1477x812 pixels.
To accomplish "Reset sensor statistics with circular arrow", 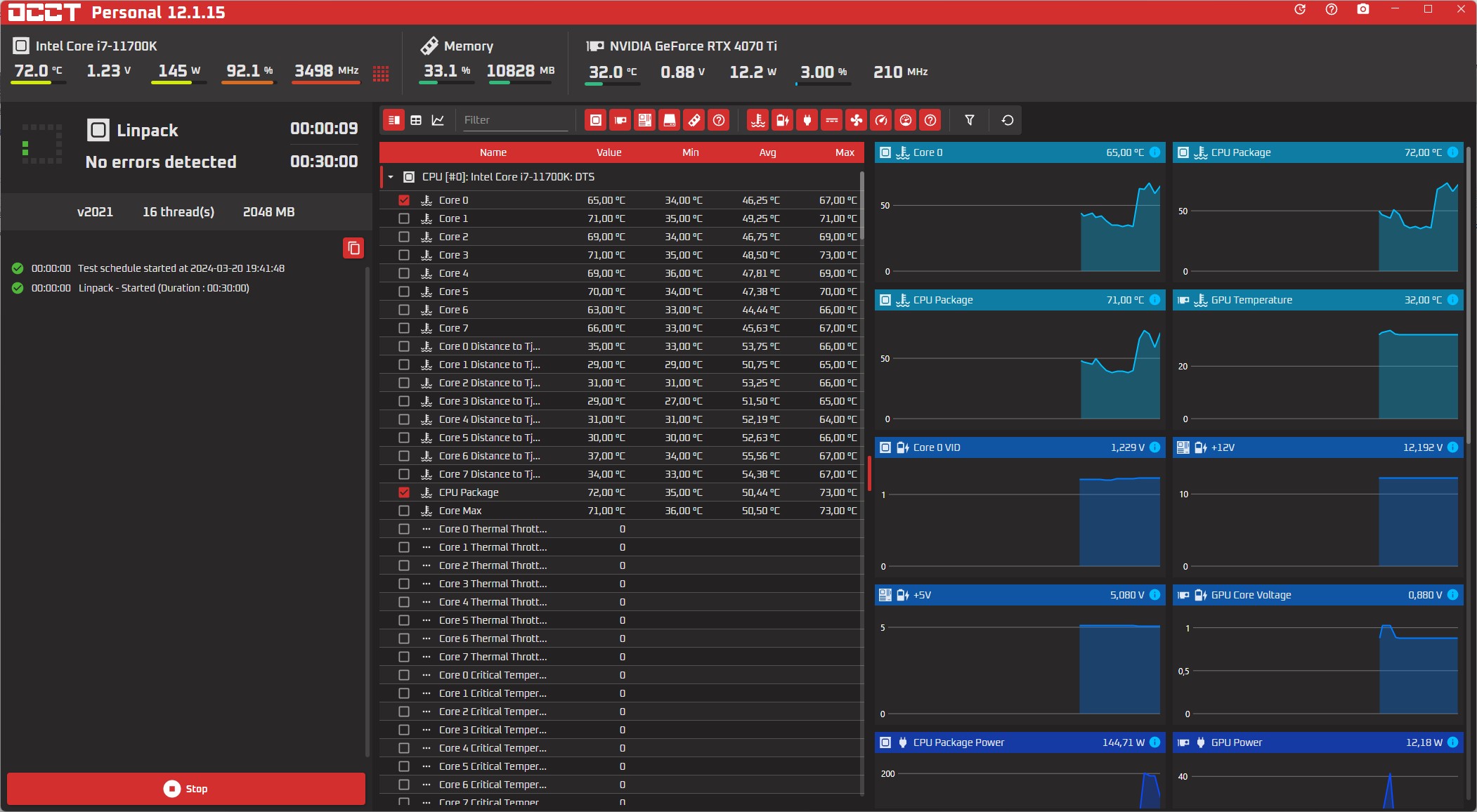I will pos(1008,120).
